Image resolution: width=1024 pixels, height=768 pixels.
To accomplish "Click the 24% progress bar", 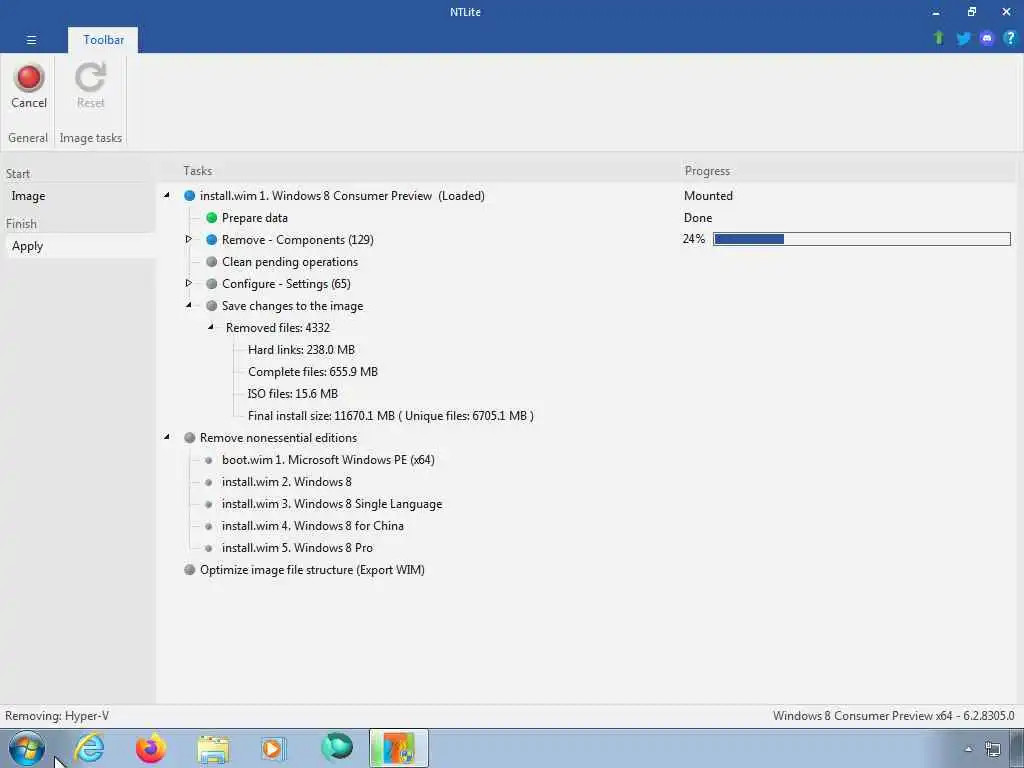I will tap(862, 239).
